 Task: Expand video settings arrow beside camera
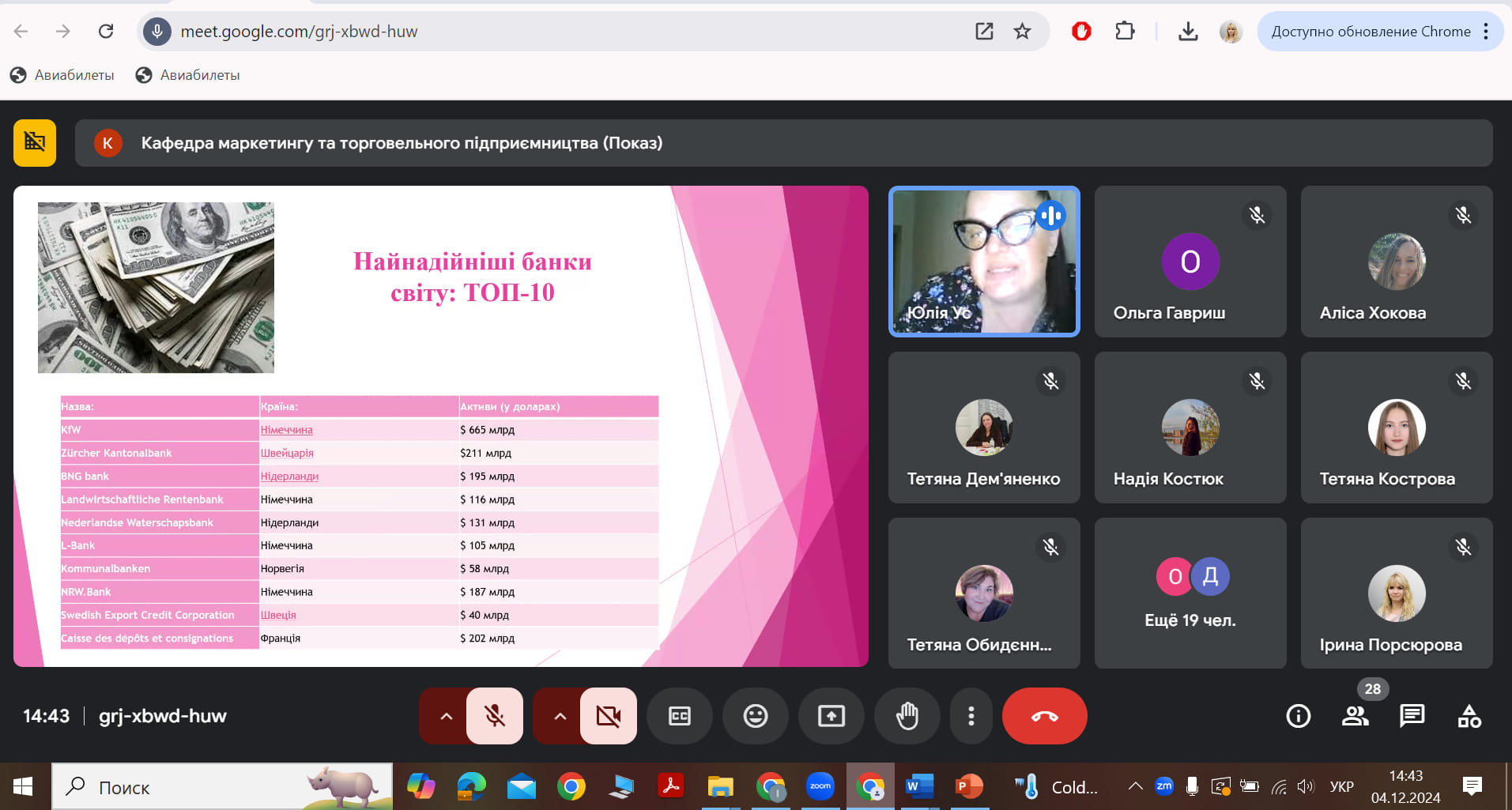[x=560, y=716]
